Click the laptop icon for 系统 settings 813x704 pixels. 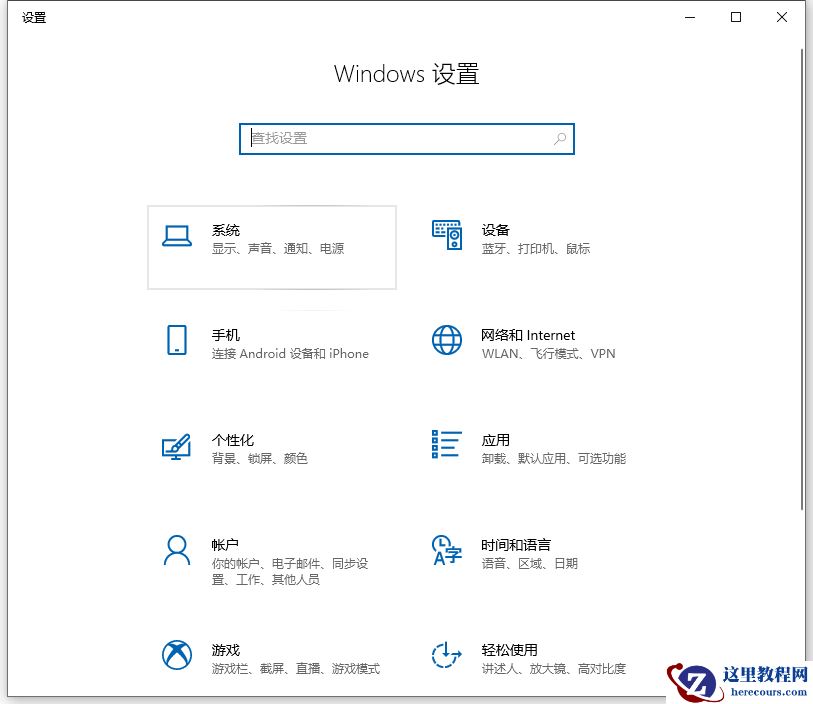176,236
